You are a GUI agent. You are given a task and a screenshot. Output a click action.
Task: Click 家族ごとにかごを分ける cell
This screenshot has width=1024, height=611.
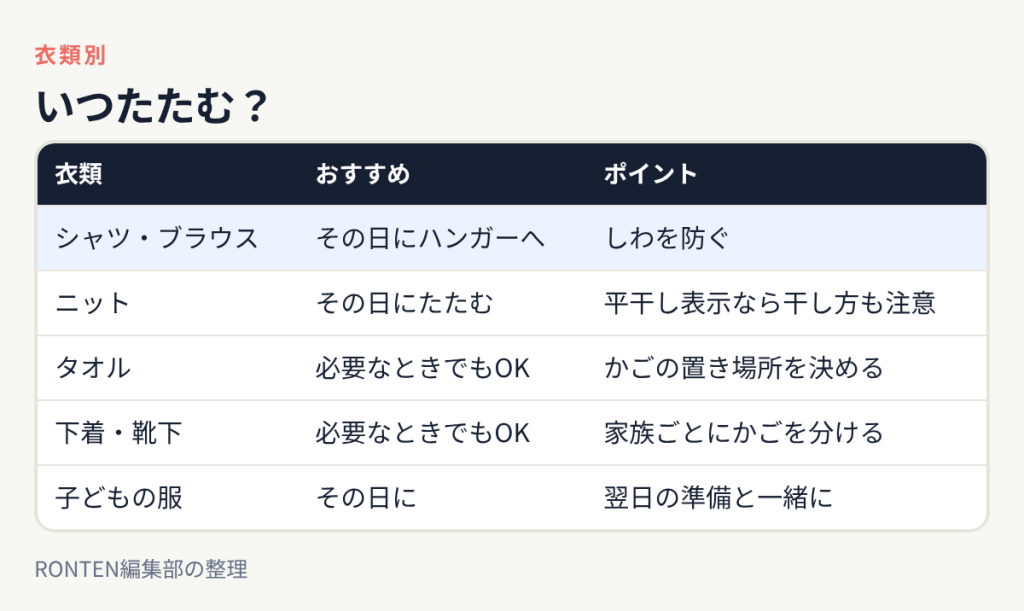click(x=744, y=433)
